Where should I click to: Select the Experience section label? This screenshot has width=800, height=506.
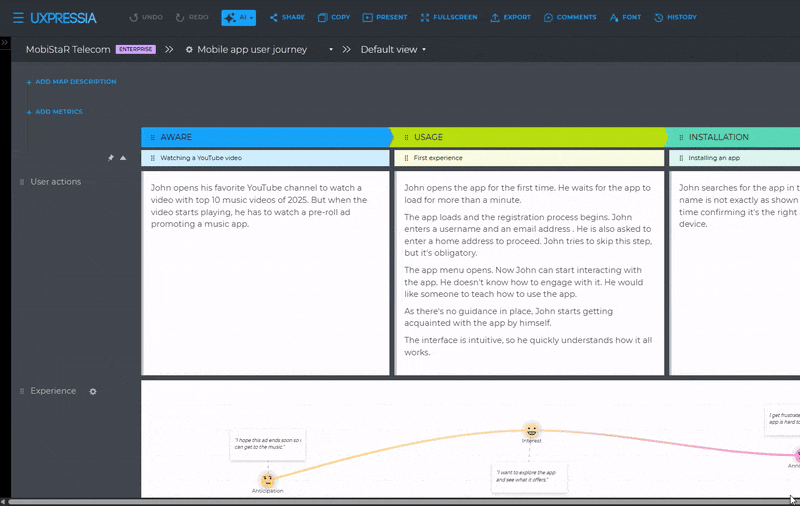tap(53, 391)
